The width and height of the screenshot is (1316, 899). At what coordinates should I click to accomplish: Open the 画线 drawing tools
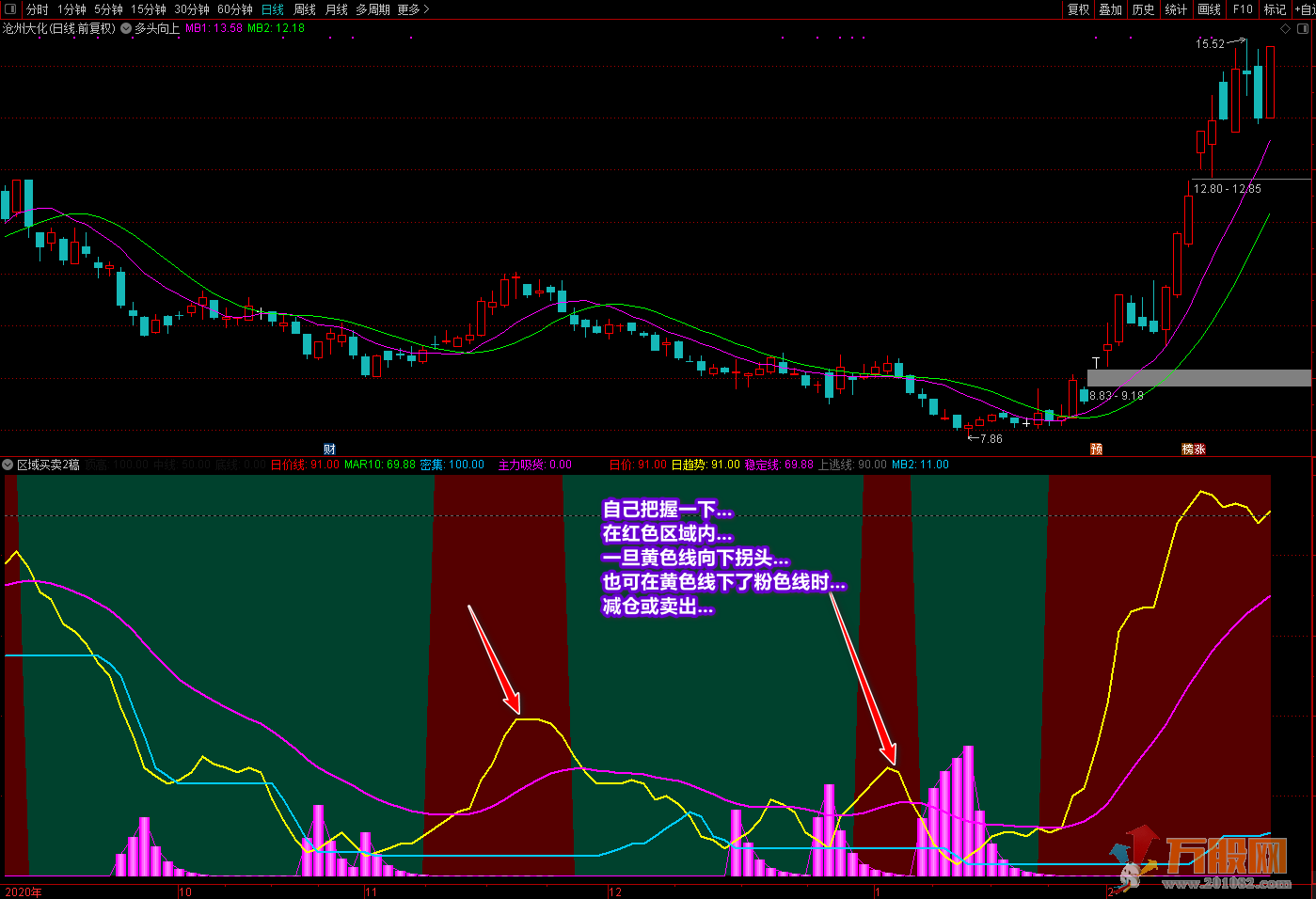(x=1210, y=9)
